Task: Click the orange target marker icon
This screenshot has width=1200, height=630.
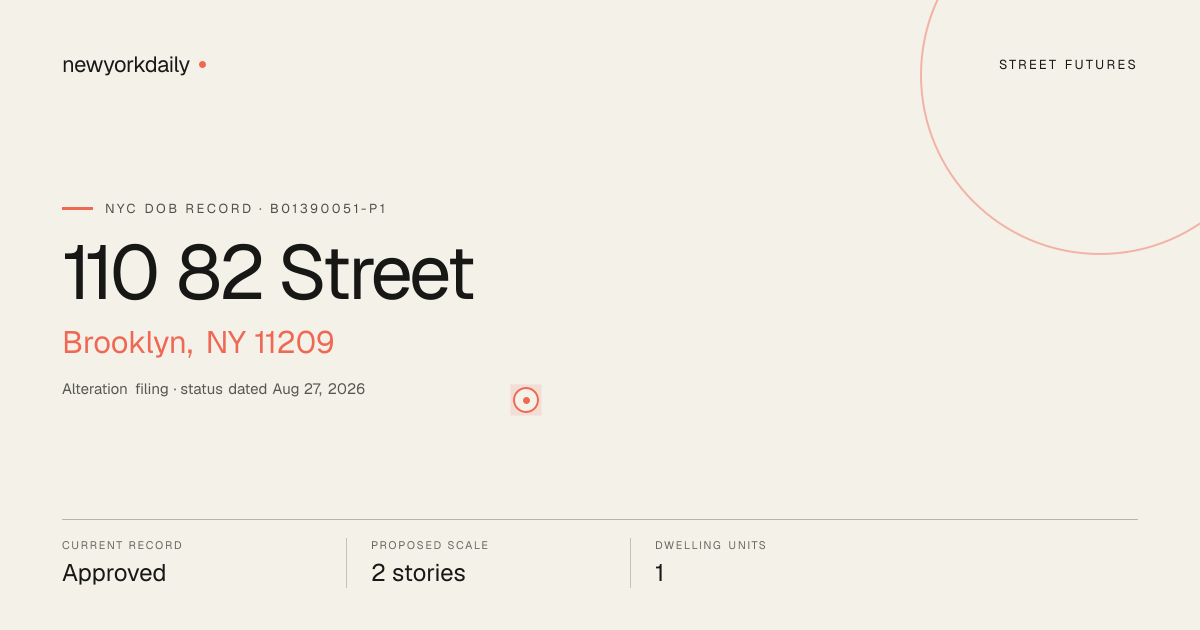Action: click(526, 400)
